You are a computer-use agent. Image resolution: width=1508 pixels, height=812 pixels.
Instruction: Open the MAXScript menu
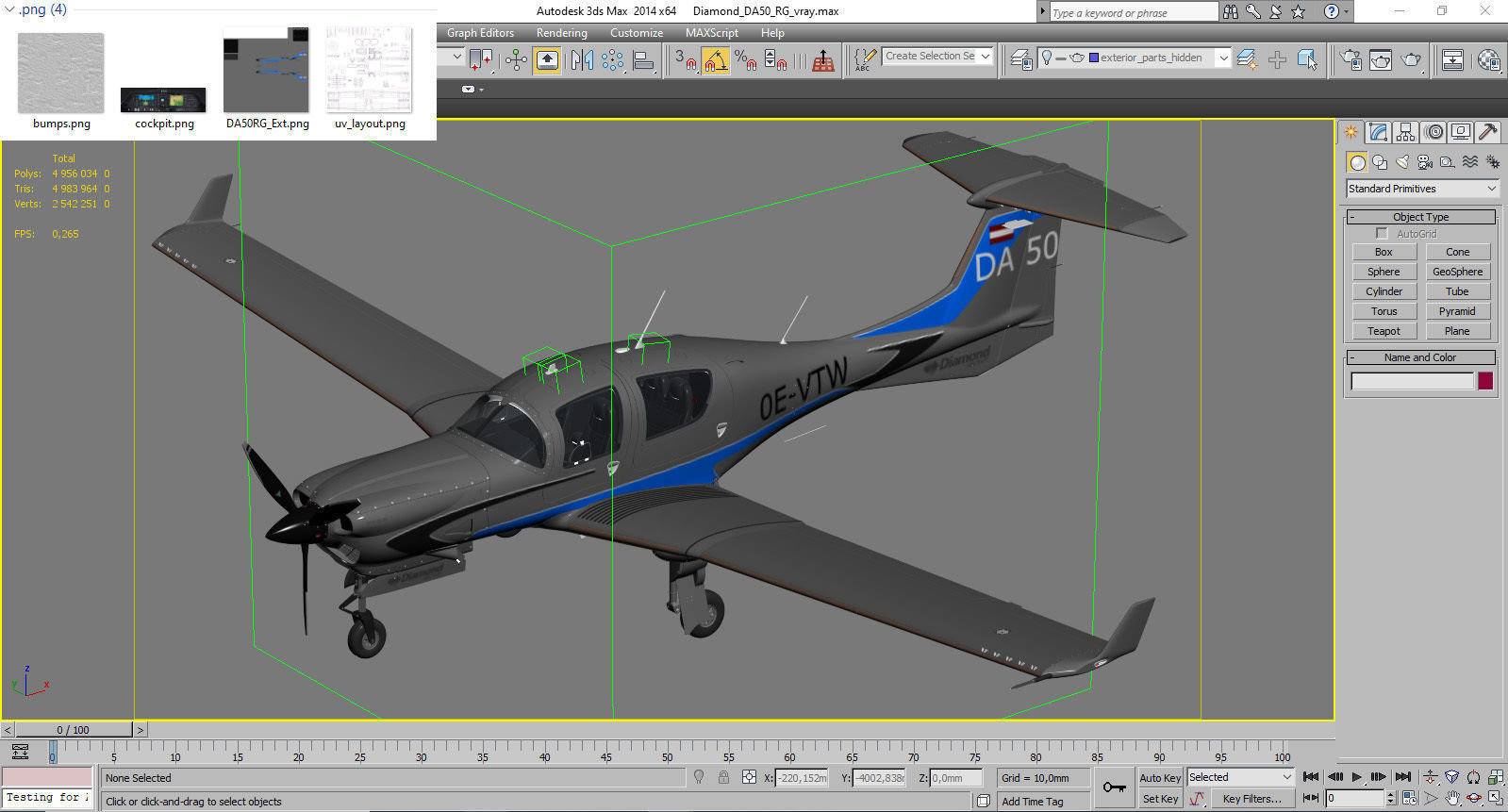tap(712, 33)
